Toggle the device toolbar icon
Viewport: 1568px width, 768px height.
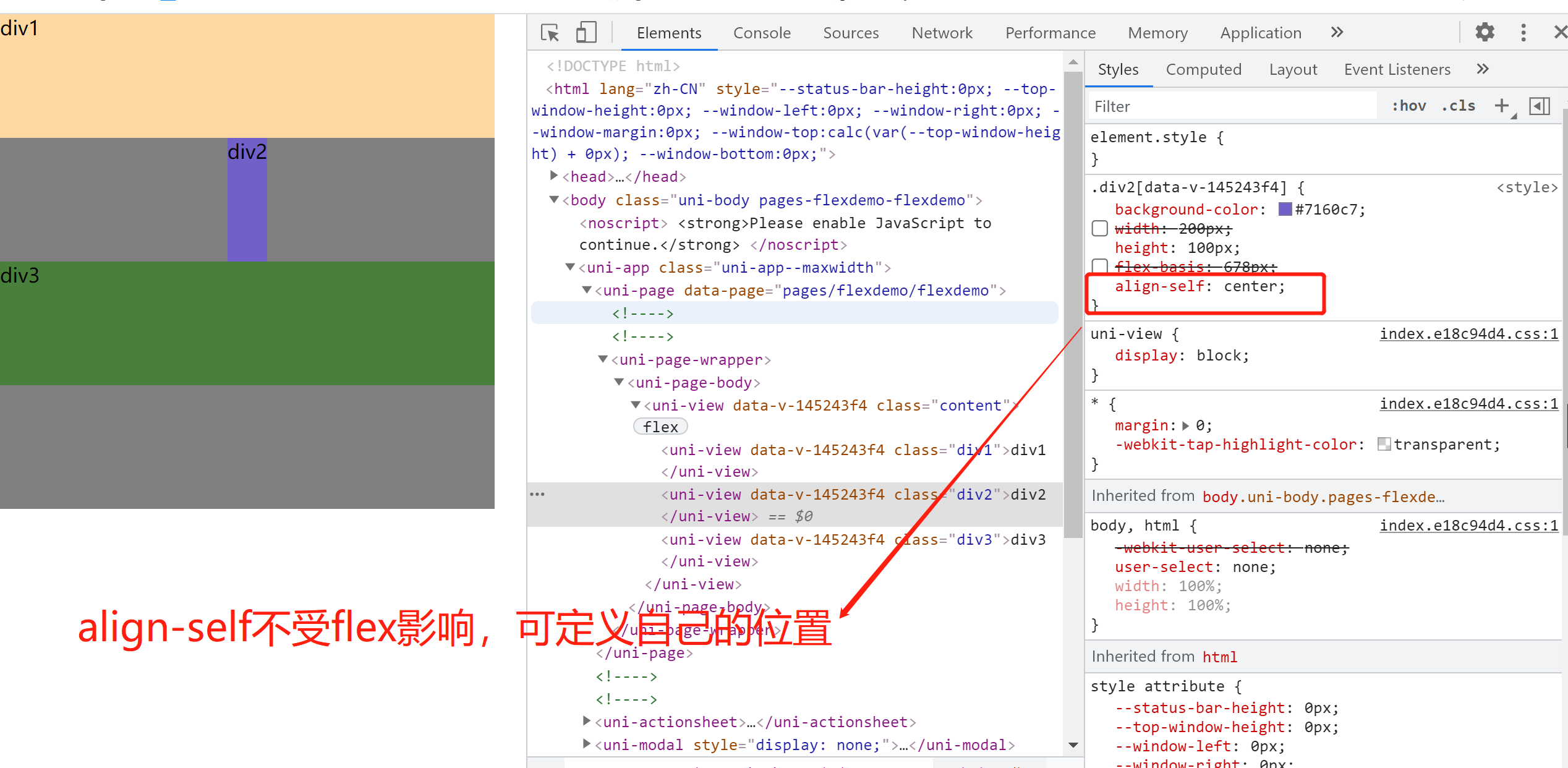586,32
